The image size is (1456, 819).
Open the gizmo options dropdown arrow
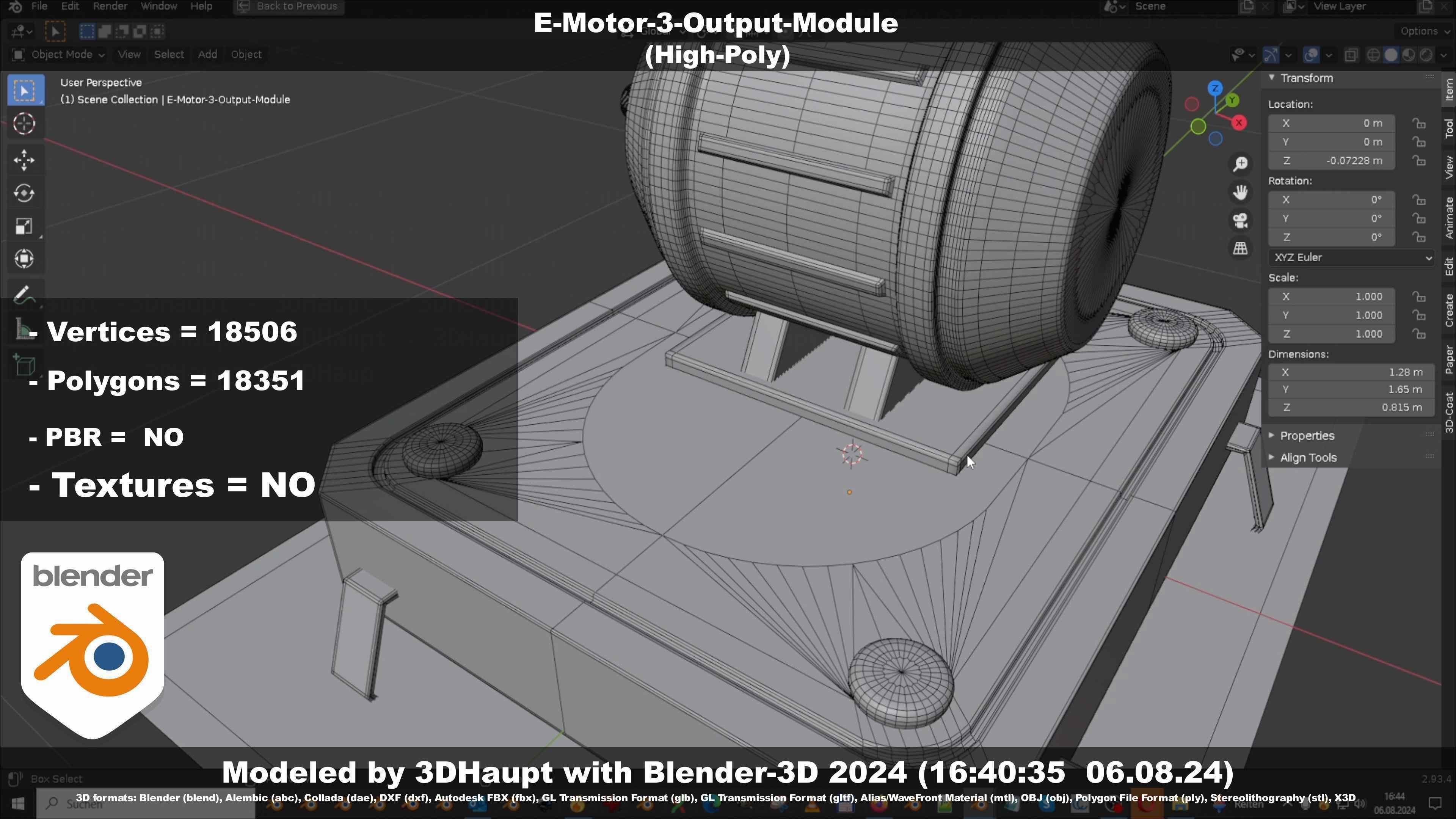tap(1289, 55)
